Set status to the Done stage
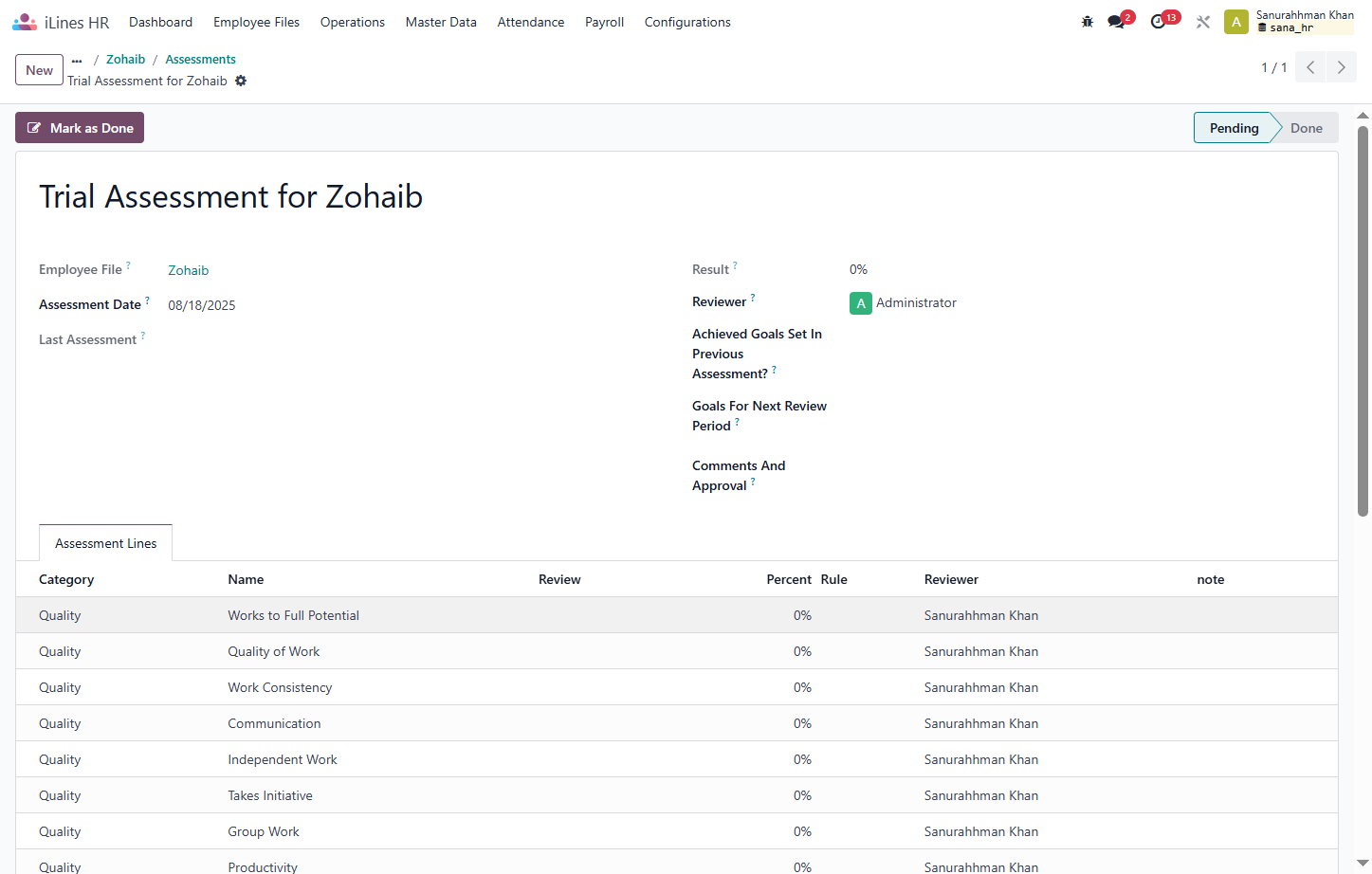This screenshot has width=1372, height=874. (x=1306, y=128)
